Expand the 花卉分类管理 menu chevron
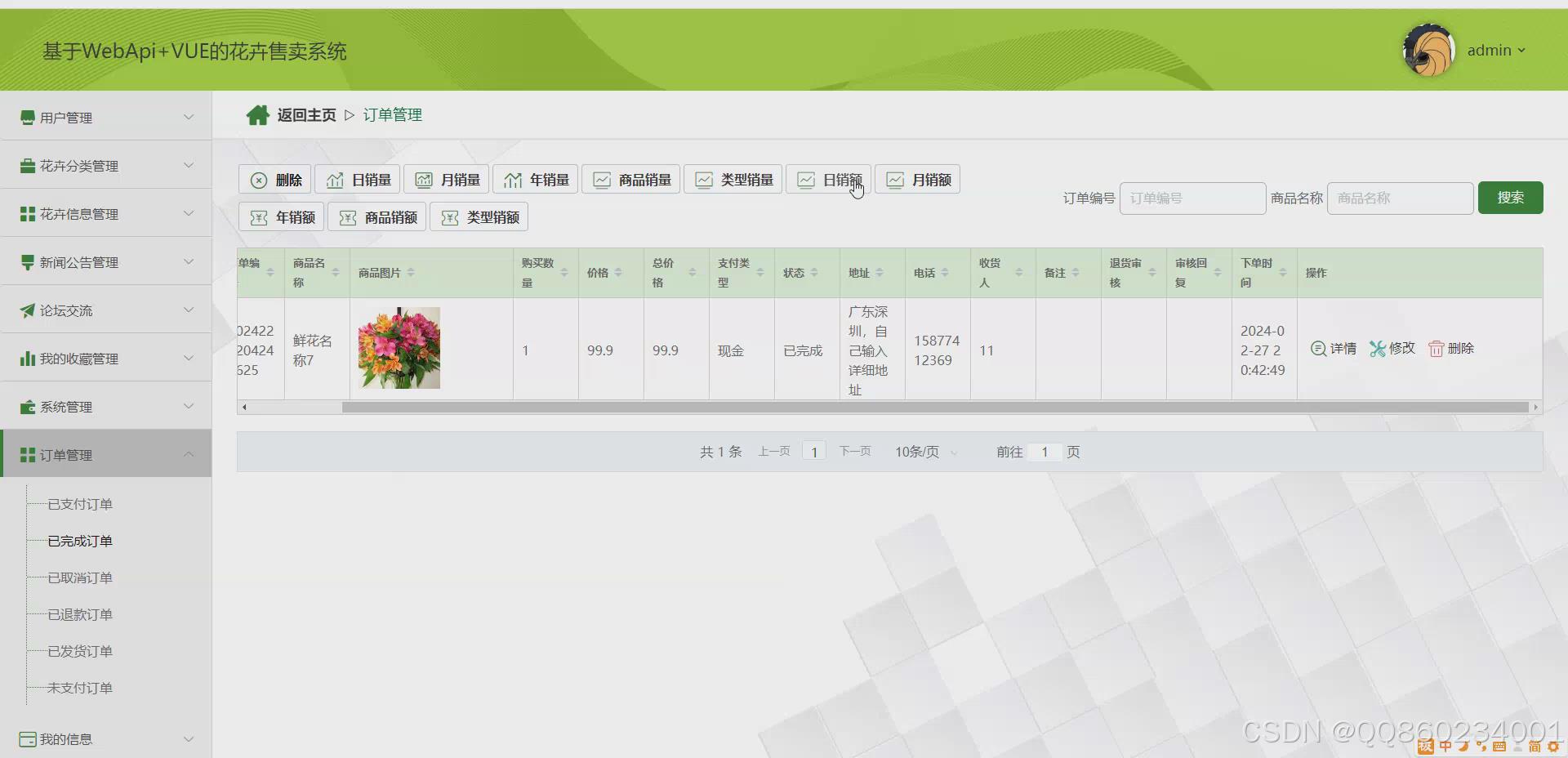Screen dimensions: 1568x758 (x=189, y=165)
